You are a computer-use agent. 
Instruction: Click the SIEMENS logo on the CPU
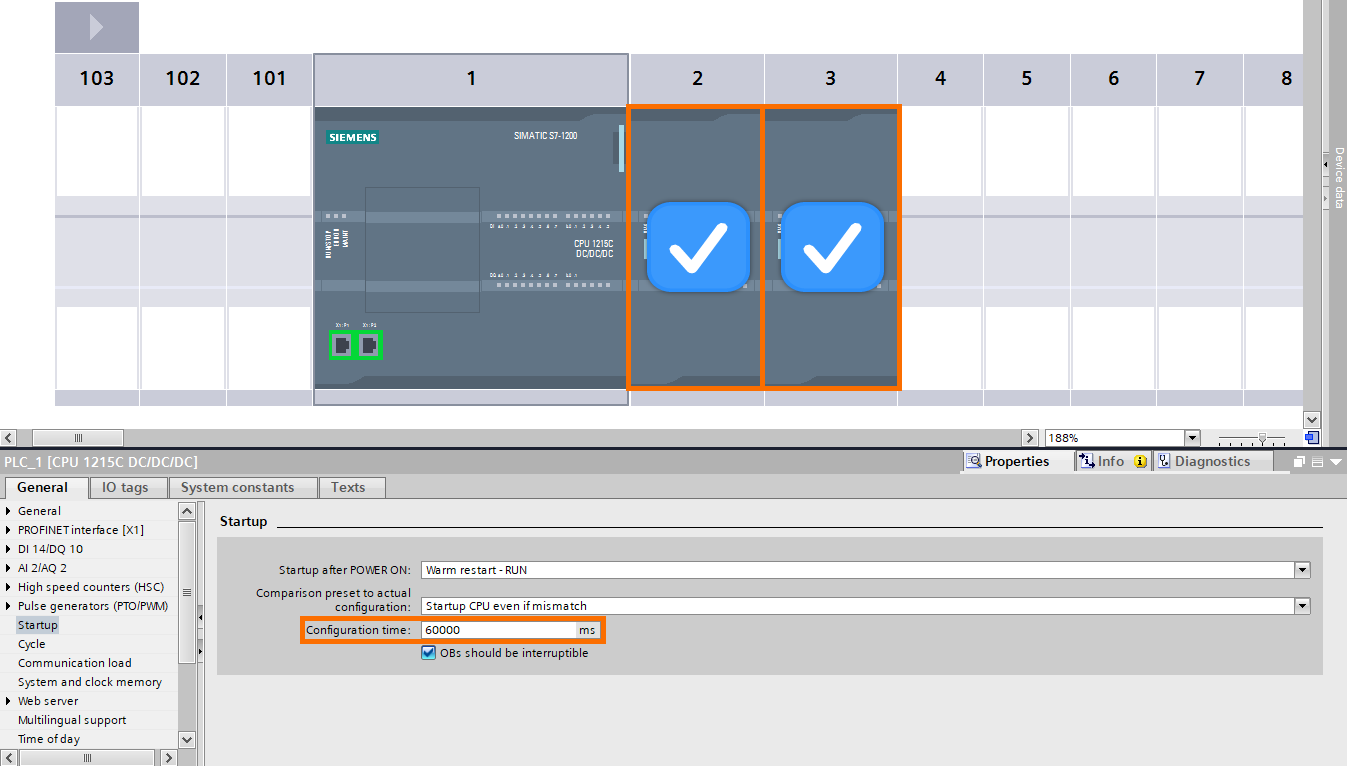point(352,137)
